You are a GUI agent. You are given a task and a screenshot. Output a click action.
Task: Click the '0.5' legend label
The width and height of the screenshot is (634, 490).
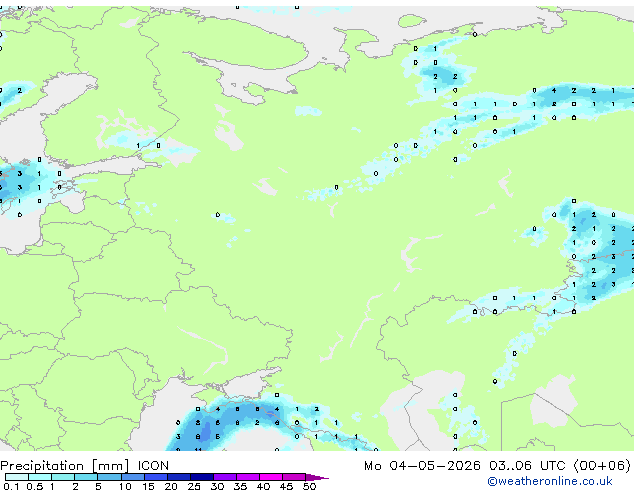pos(34,486)
